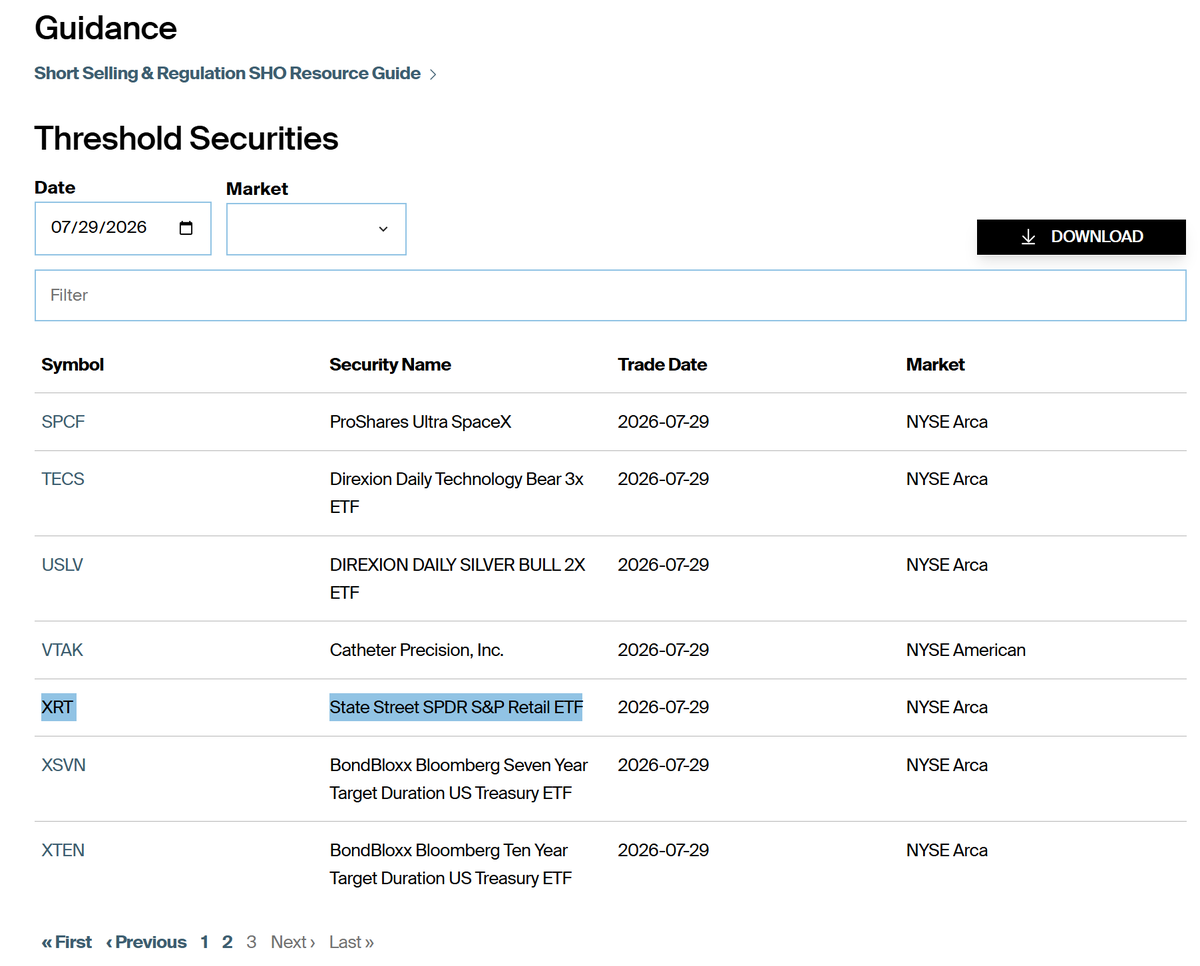Click the trade date in USLV row
This screenshot has width=1200, height=966.
pyautogui.click(x=663, y=565)
